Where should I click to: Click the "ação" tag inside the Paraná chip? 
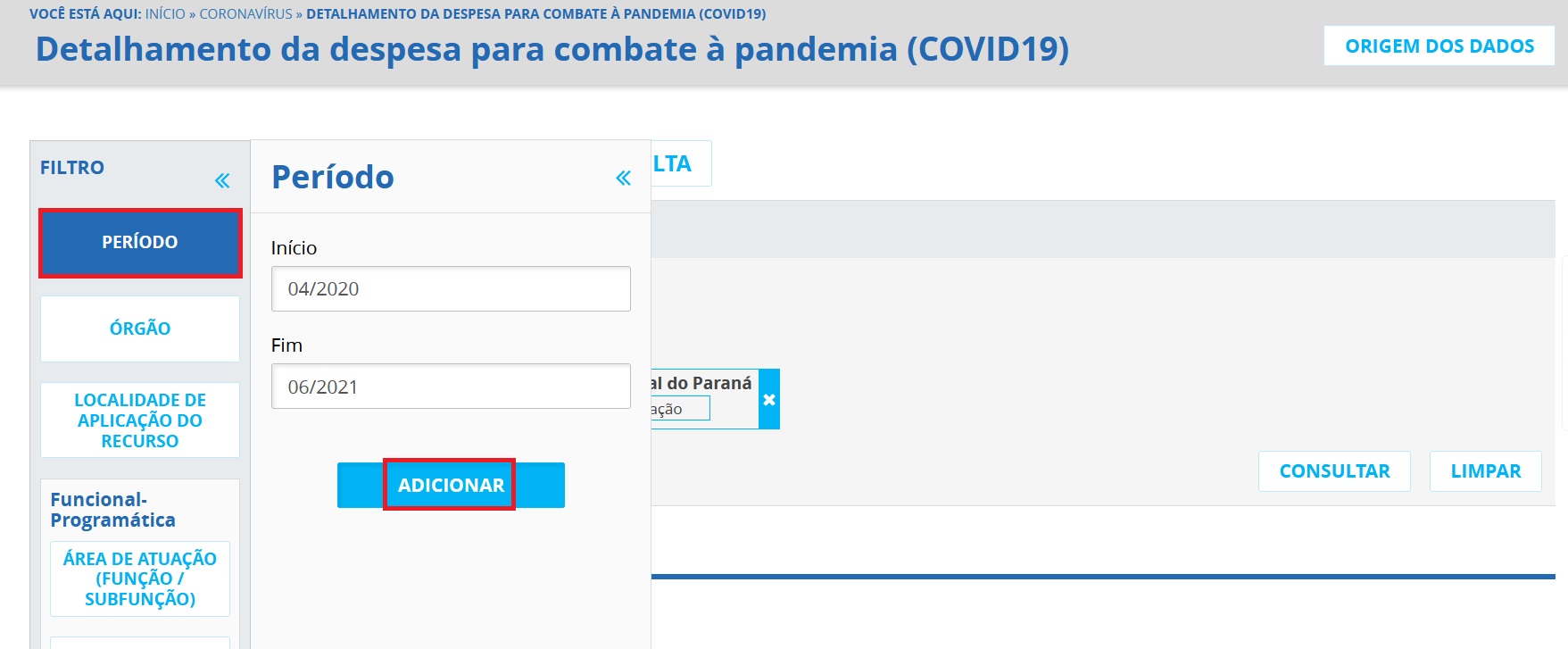click(678, 409)
